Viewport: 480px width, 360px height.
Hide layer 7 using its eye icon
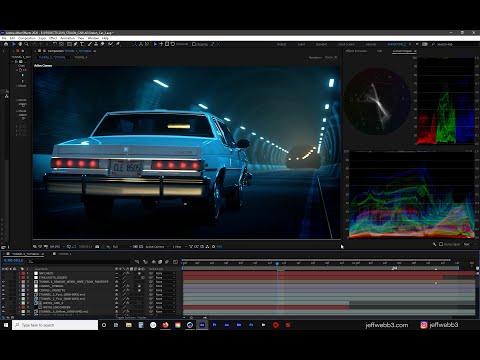click(x=3, y=299)
